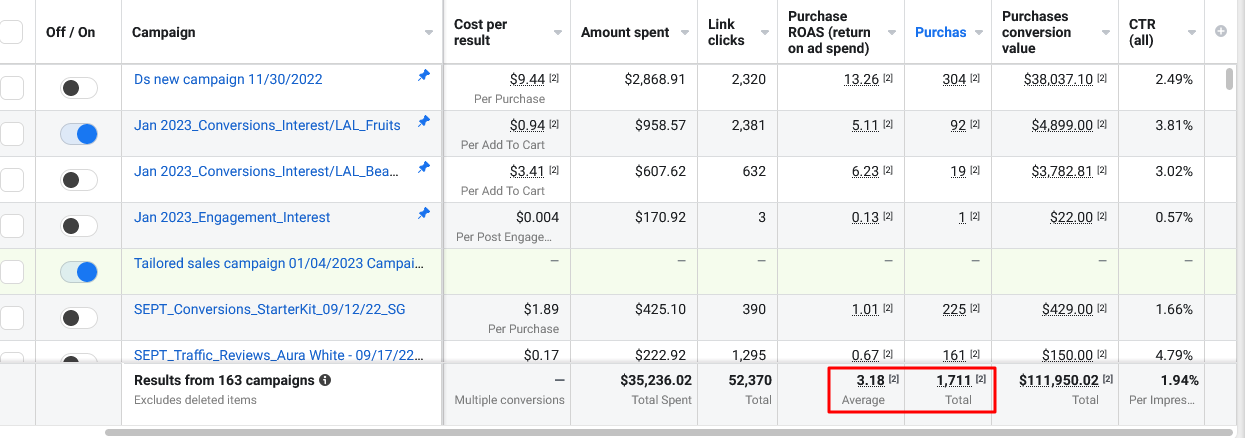
Task: Open SEPT_Traffic_Reviews_Aura White campaign link
Action: pos(274,353)
